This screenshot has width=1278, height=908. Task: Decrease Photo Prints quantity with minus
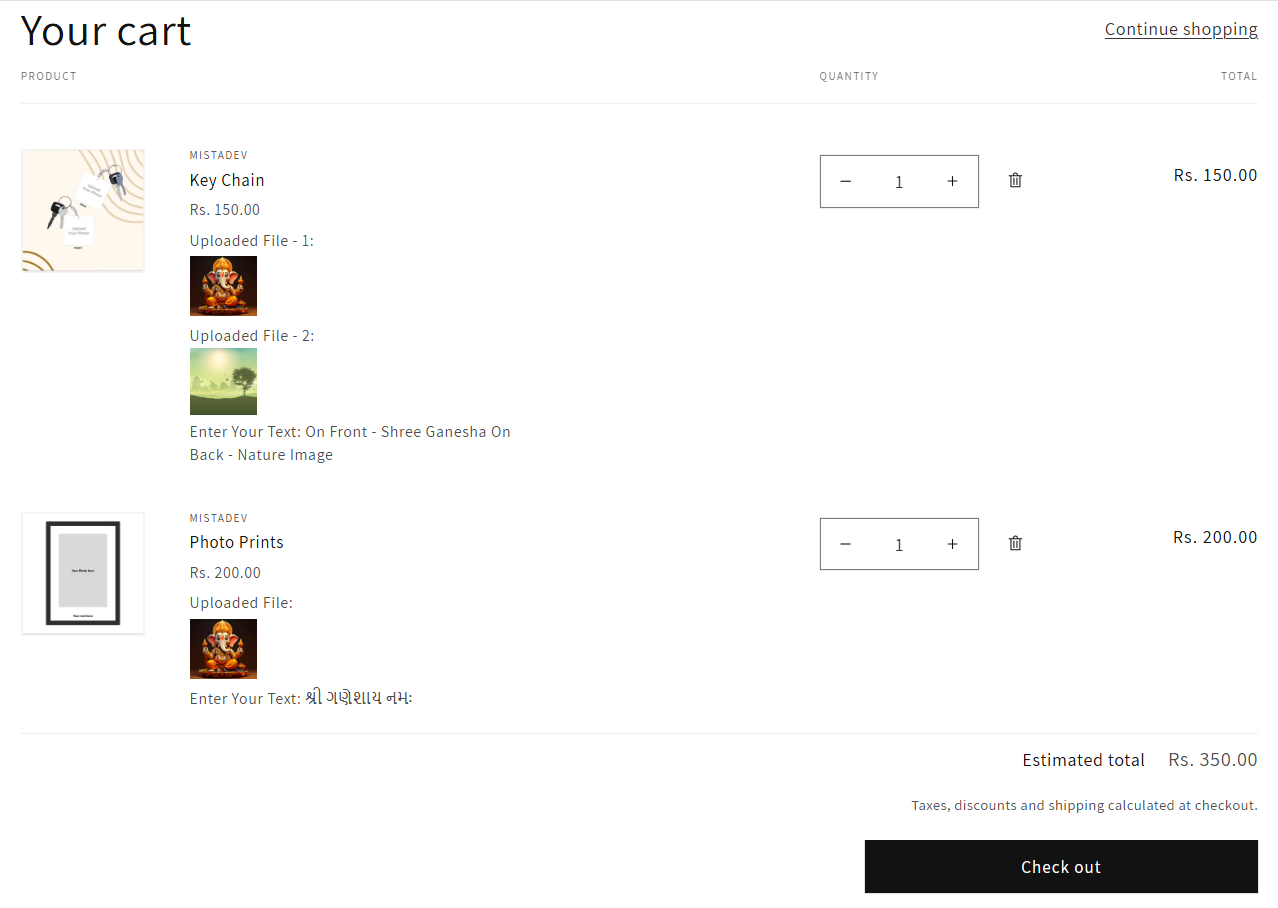pyautogui.click(x=846, y=544)
